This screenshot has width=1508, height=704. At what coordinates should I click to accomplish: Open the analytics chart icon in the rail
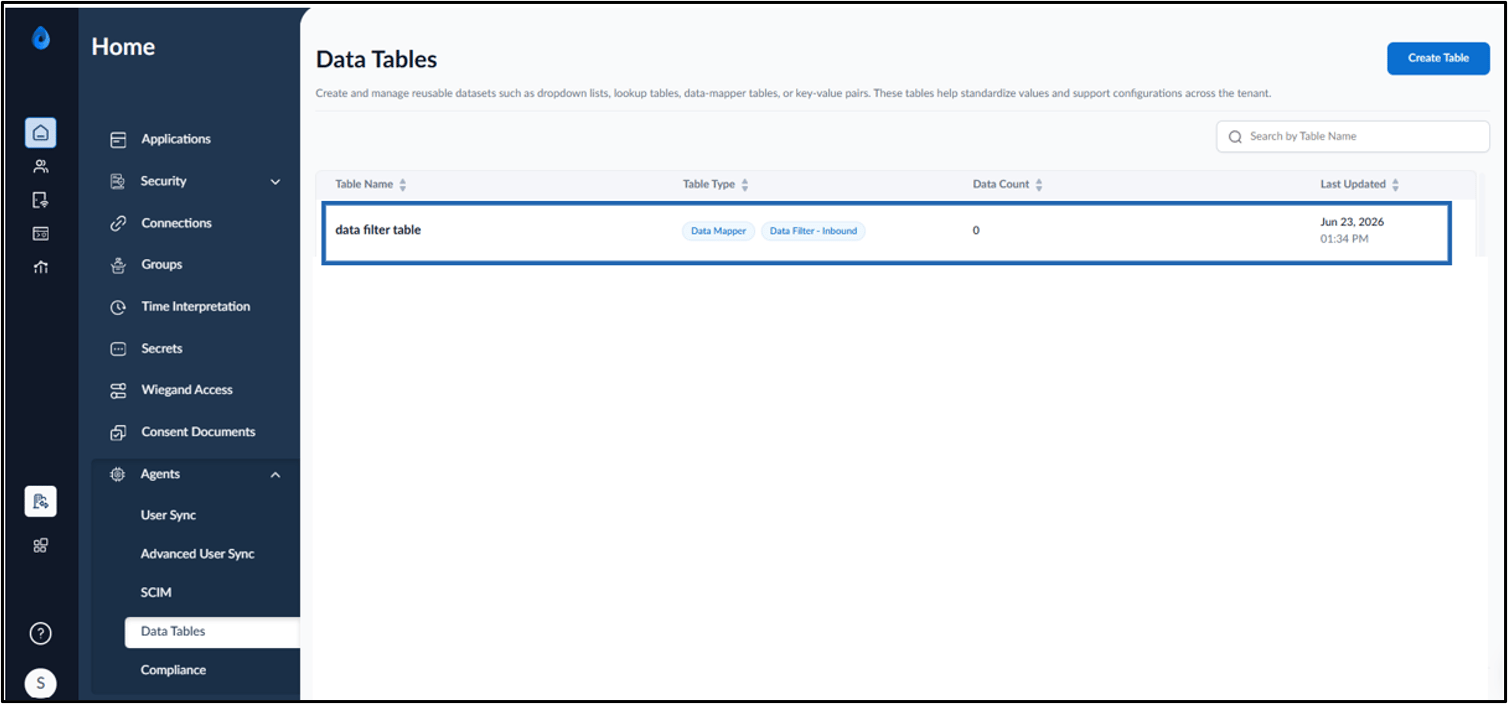pyautogui.click(x=41, y=267)
